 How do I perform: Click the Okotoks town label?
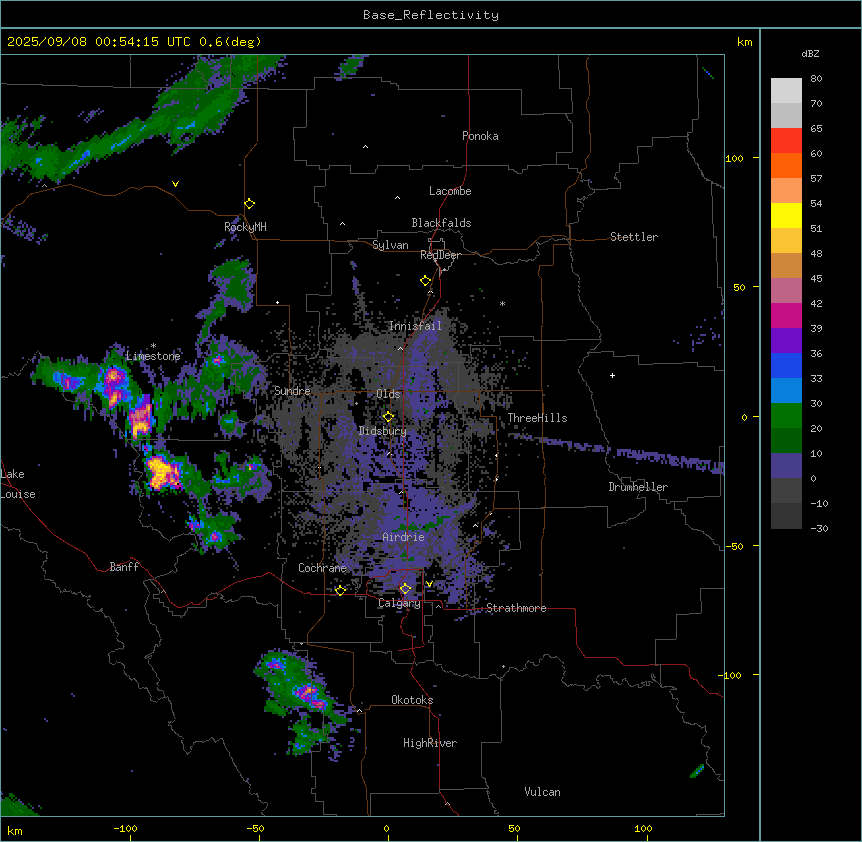412,700
